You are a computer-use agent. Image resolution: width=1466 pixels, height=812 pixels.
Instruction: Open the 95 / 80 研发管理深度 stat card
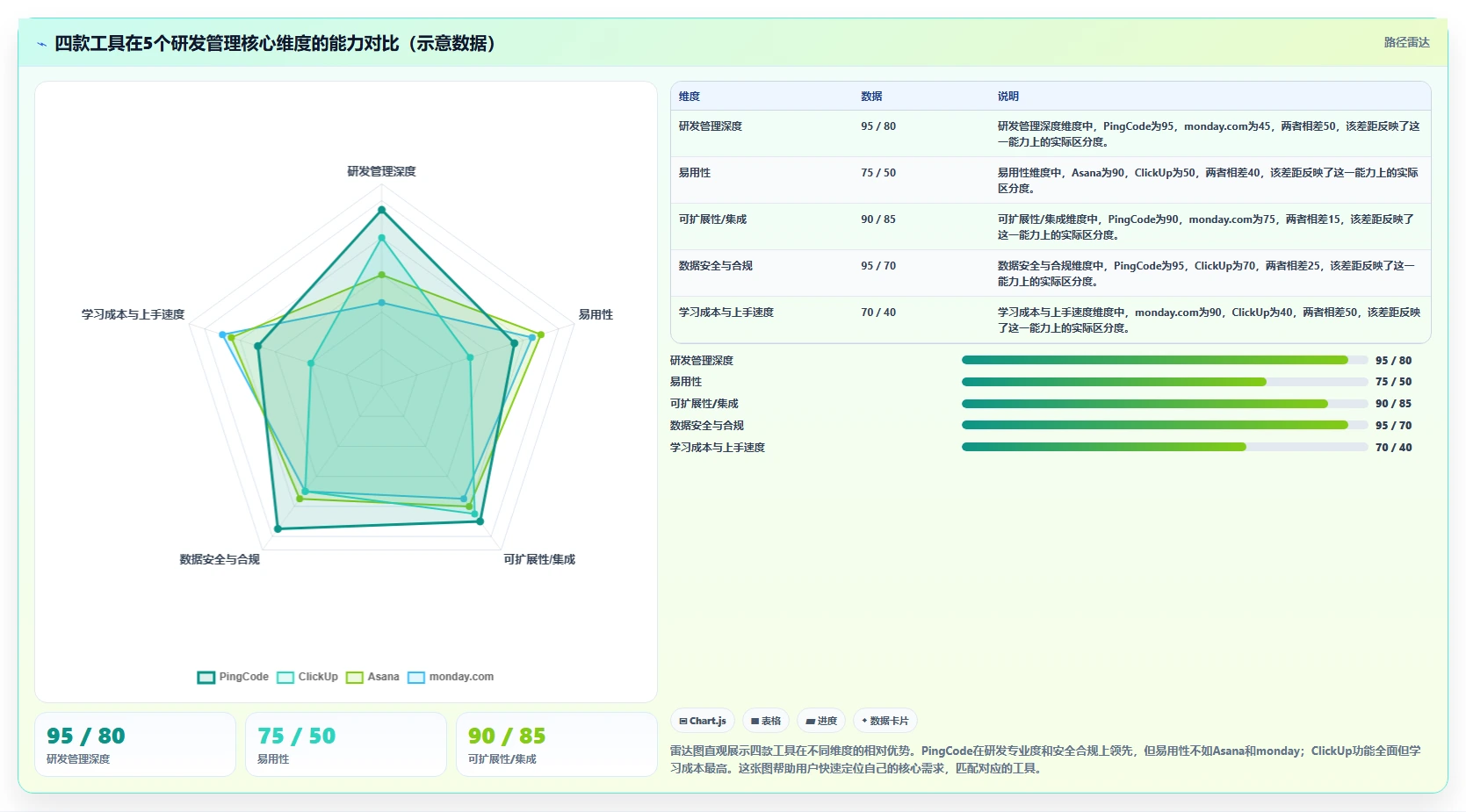pyautogui.click(x=135, y=744)
